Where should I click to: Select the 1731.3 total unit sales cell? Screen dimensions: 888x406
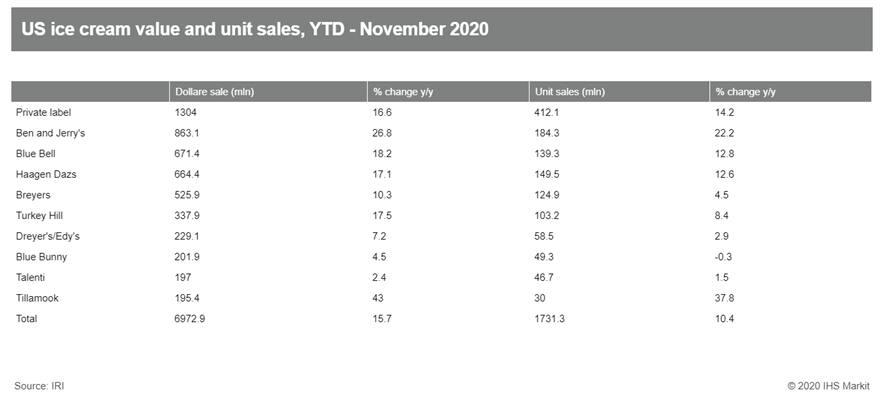tap(549, 317)
